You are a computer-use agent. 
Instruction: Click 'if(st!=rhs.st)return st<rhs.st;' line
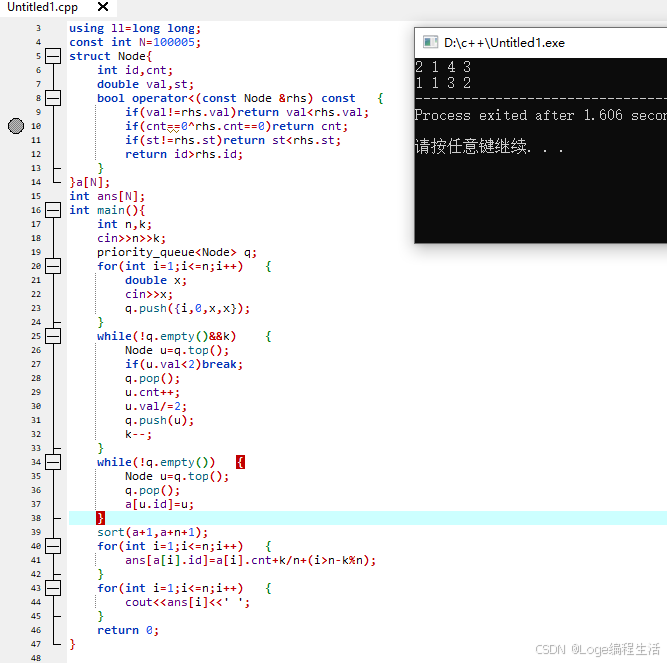point(233,140)
